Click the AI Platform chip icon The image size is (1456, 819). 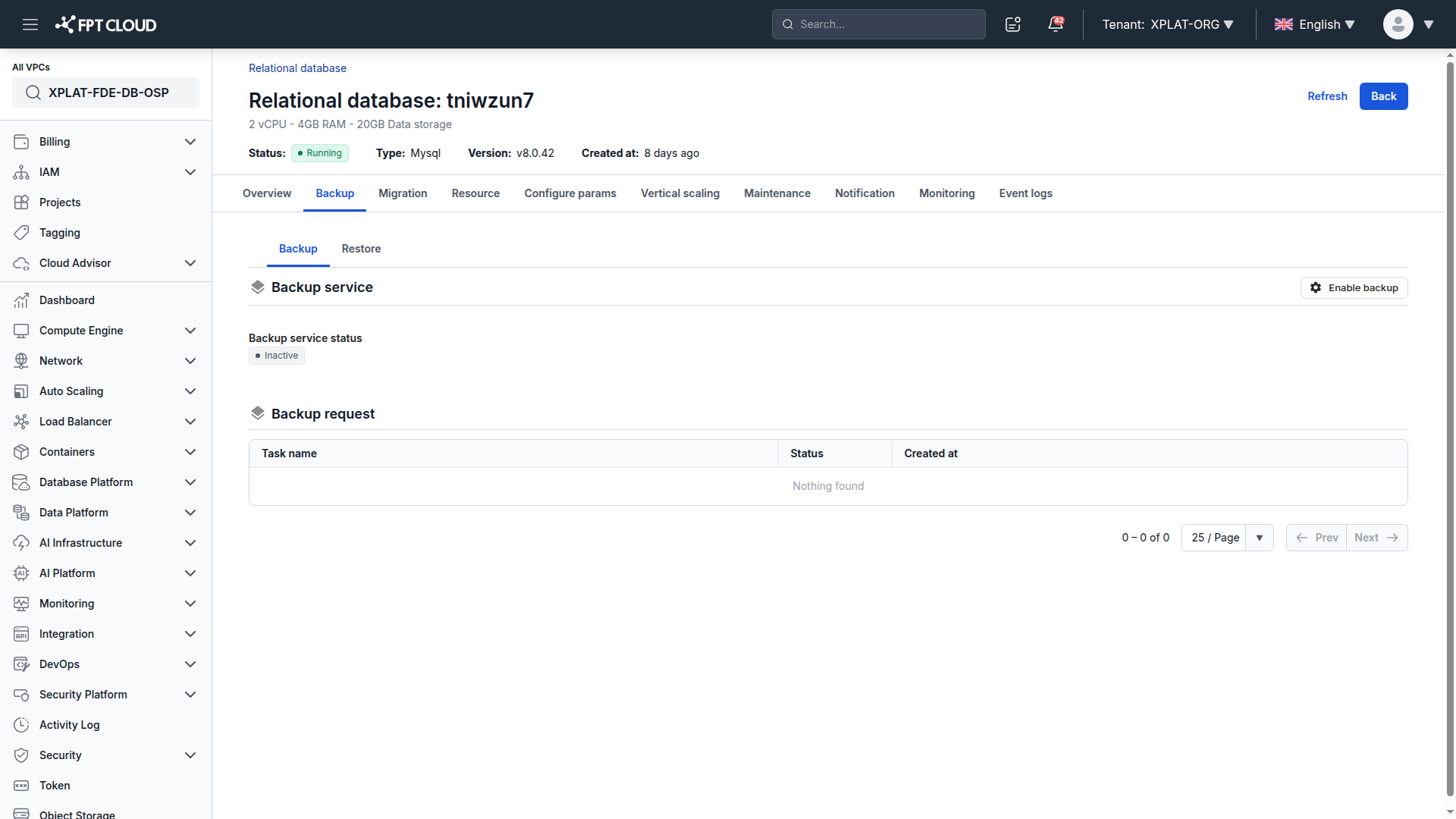point(21,573)
